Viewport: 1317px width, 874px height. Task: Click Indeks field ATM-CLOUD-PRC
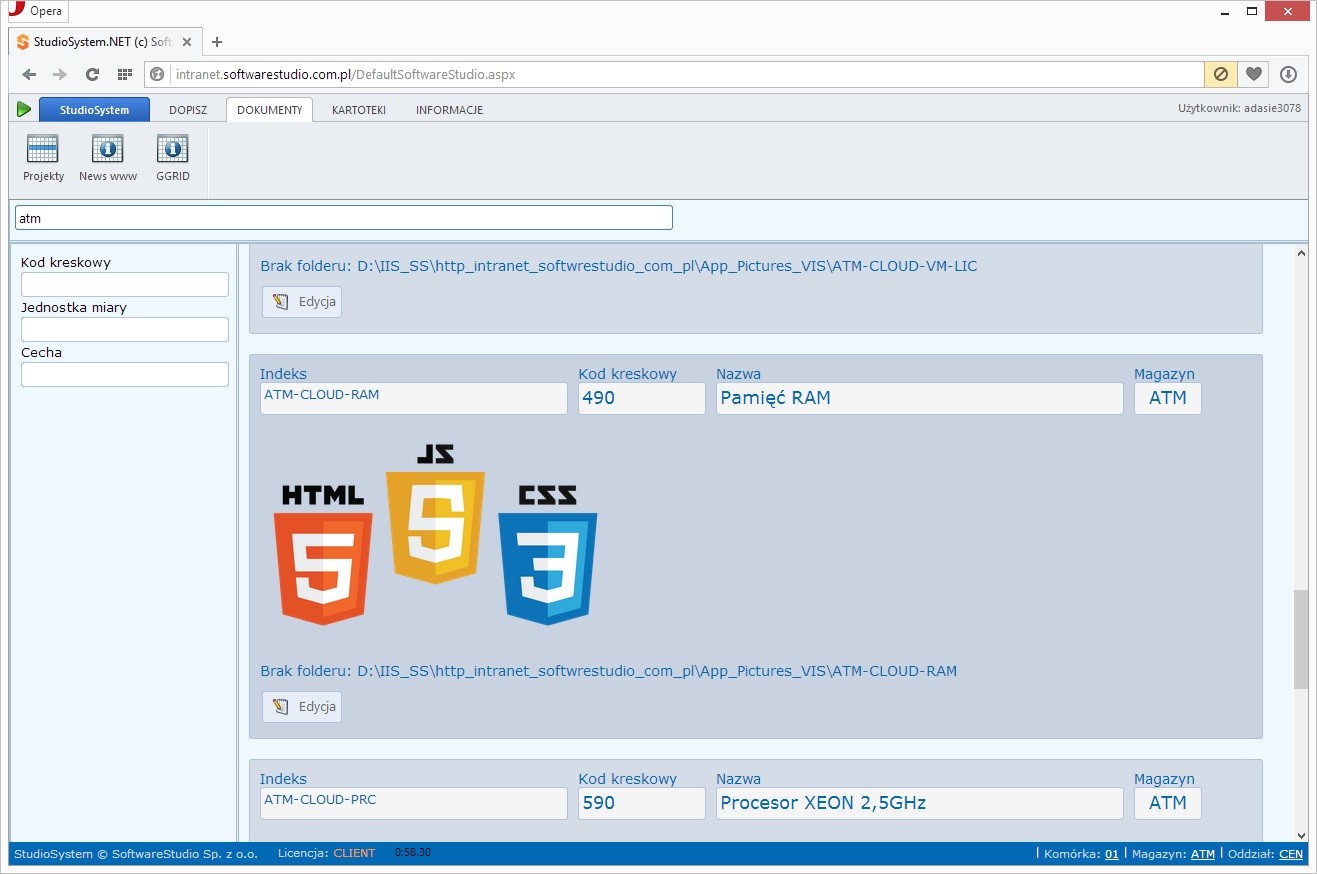pos(414,803)
